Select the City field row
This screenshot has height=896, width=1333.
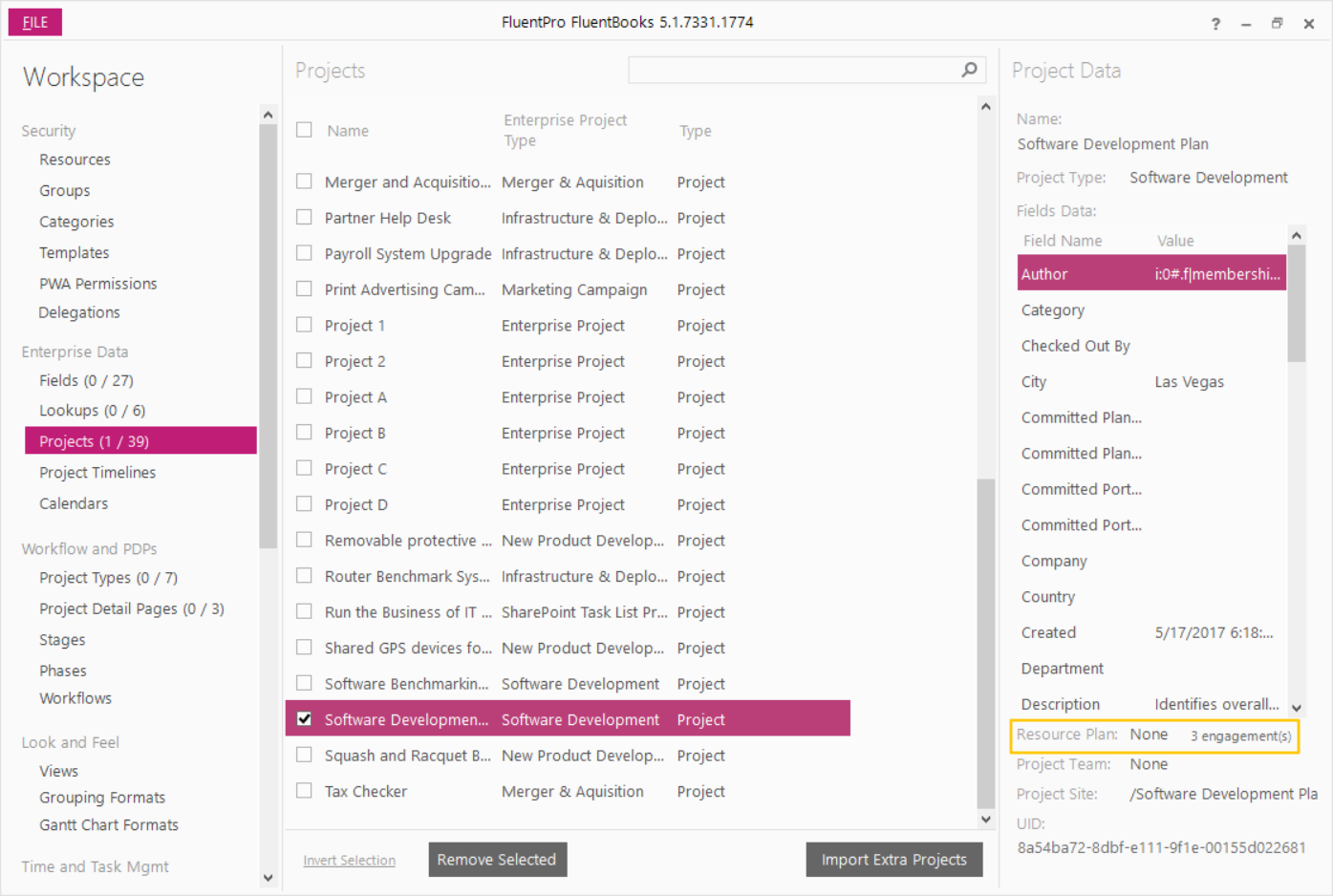click(x=1151, y=382)
